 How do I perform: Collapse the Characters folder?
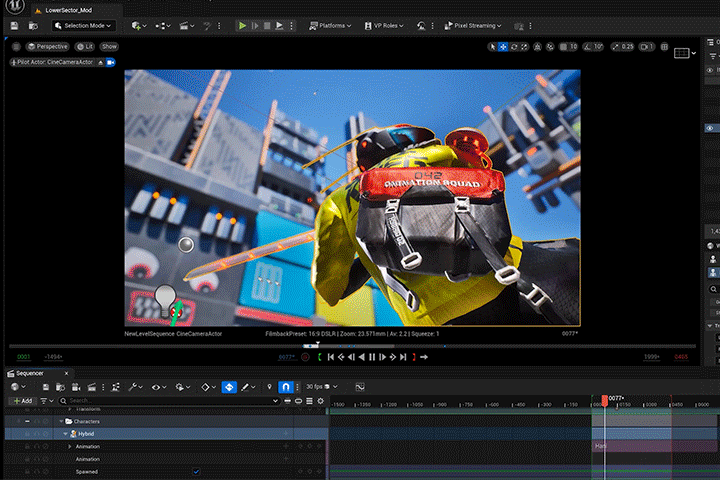[61, 421]
